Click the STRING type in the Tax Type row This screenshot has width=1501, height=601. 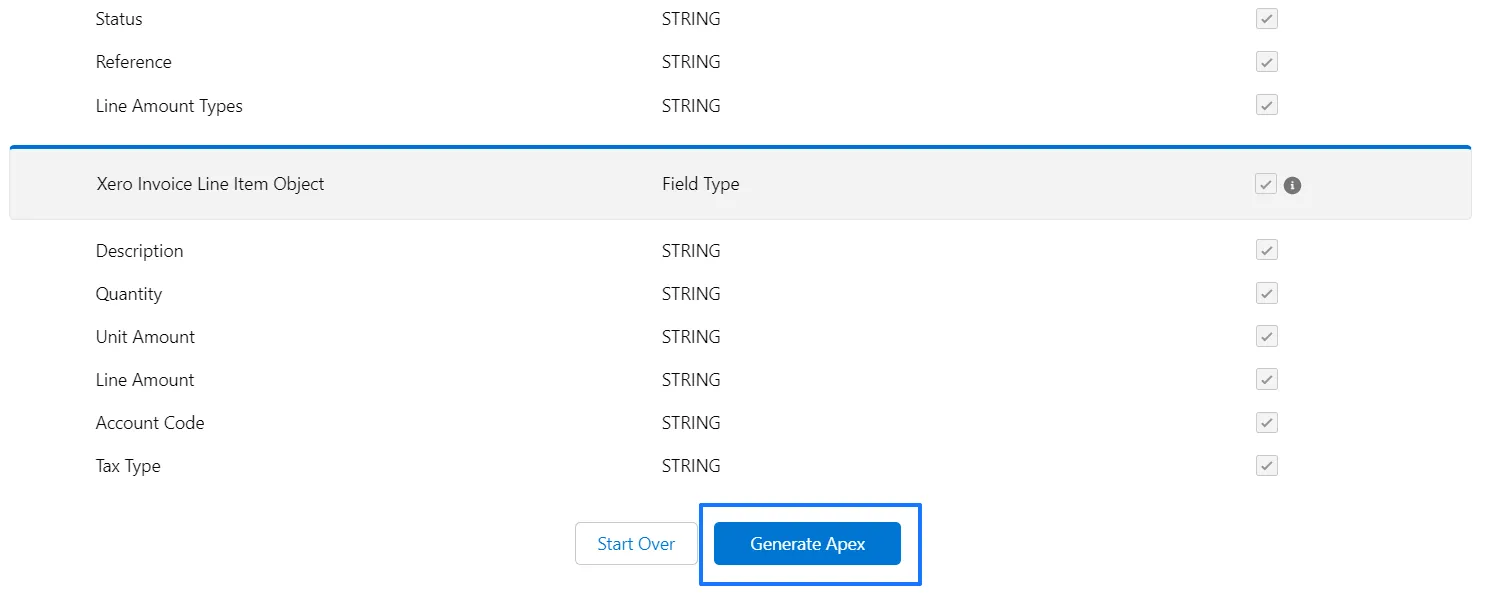click(691, 466)
